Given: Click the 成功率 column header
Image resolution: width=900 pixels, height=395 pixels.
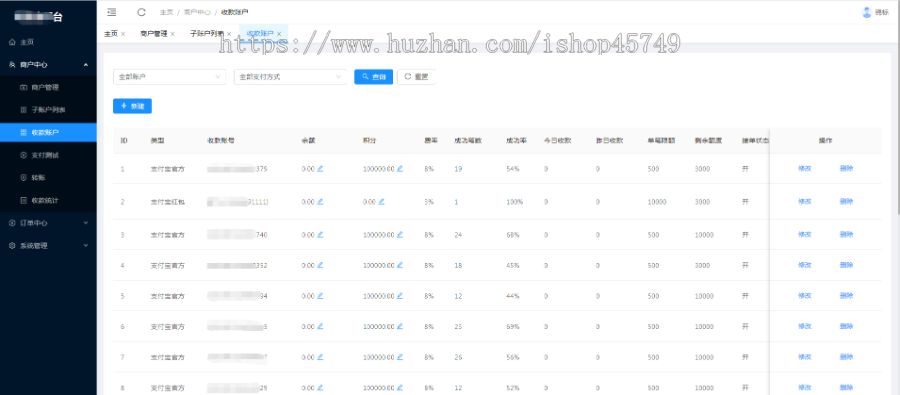Looking at the screenshot, I should click(516, 140).
